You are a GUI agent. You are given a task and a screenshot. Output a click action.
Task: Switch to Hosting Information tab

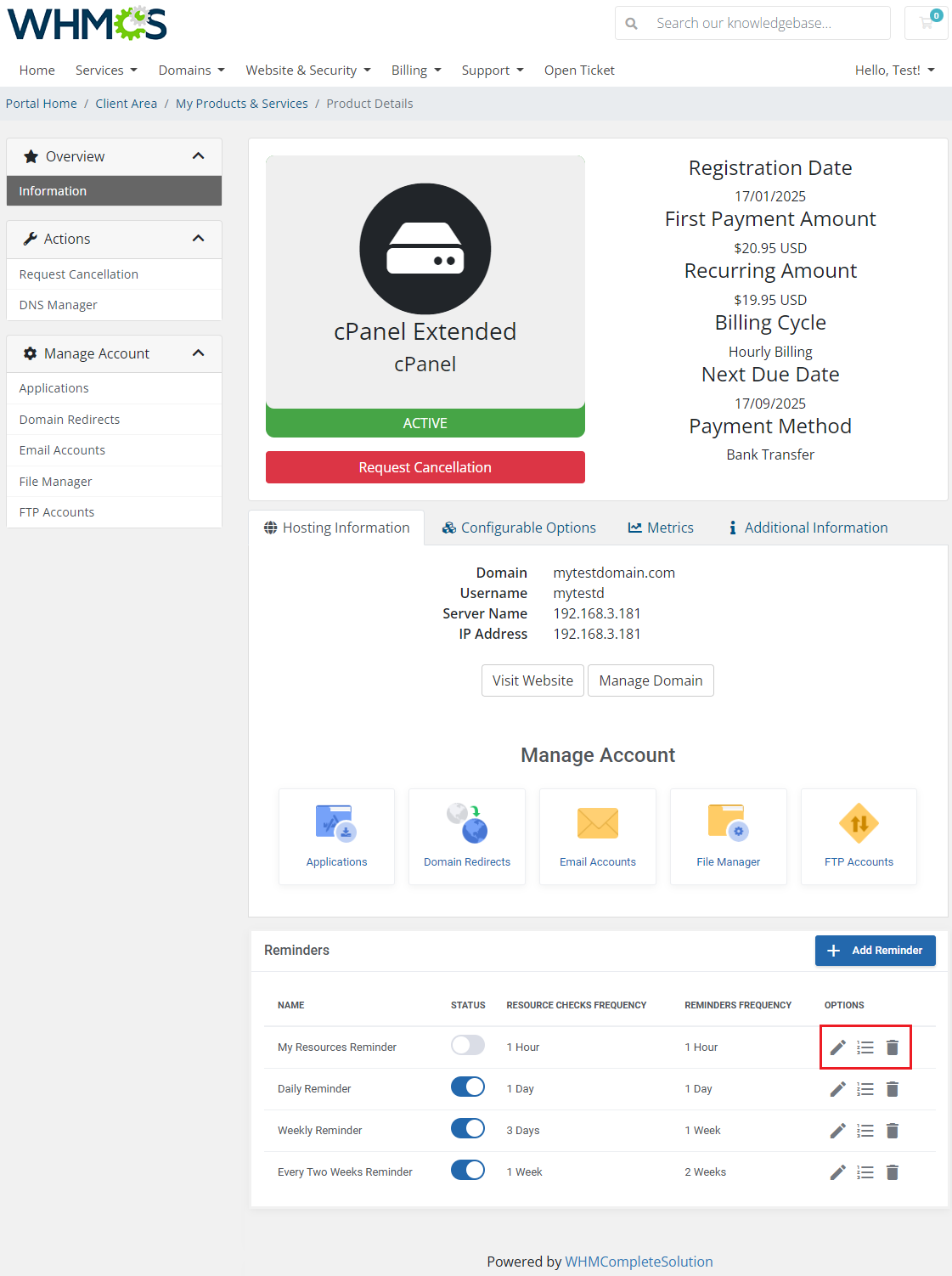(x=336, y=528)
